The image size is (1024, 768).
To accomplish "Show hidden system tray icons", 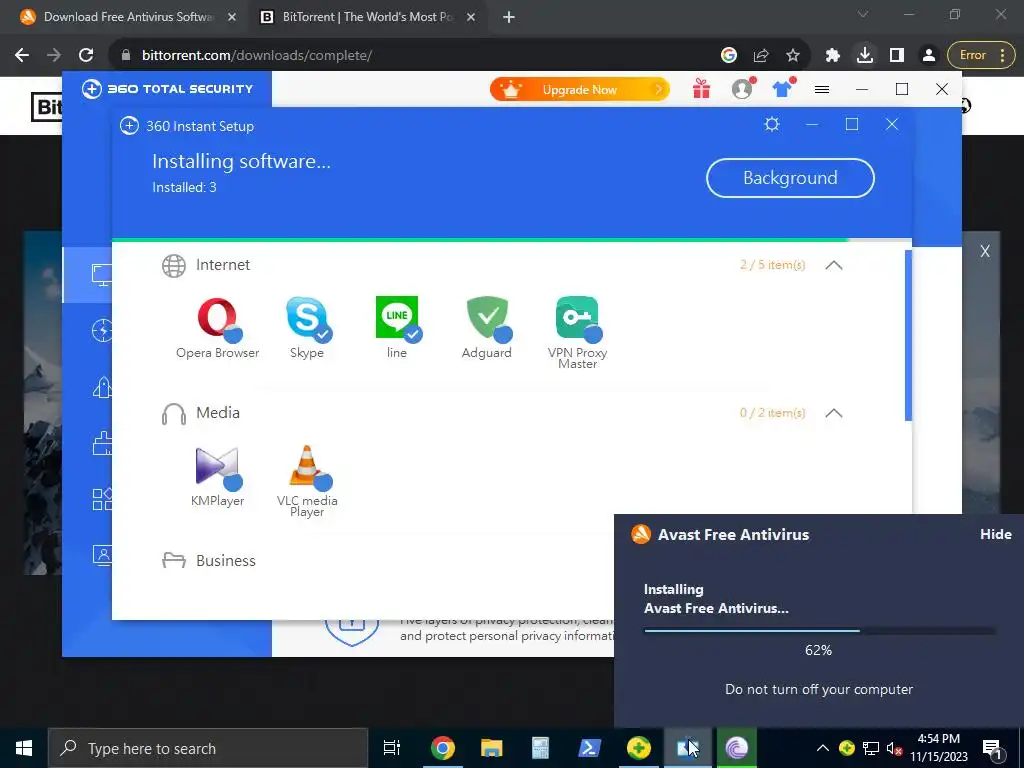I will click(823, 748).
